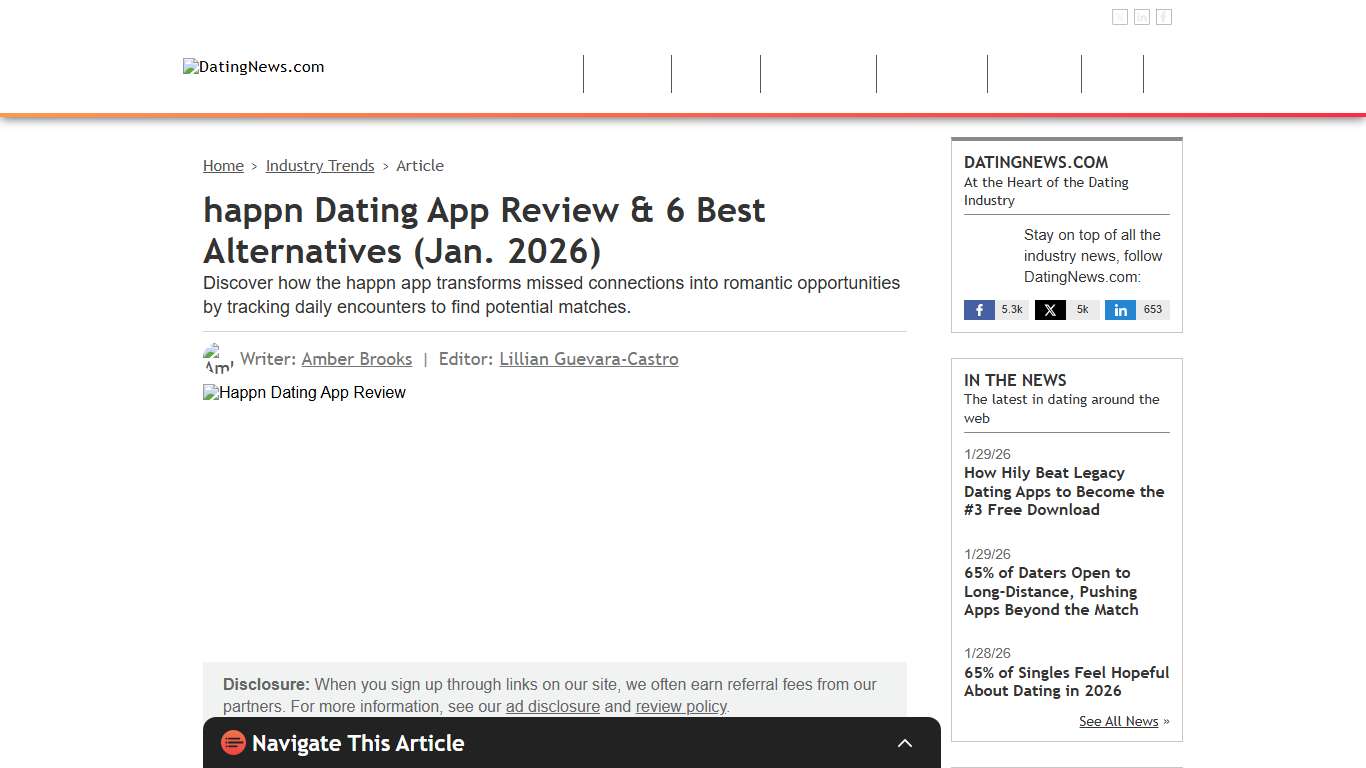Open the Home breadcrumb link
The height and width of the screenshot is (768, 1366).
click(223, 165)
